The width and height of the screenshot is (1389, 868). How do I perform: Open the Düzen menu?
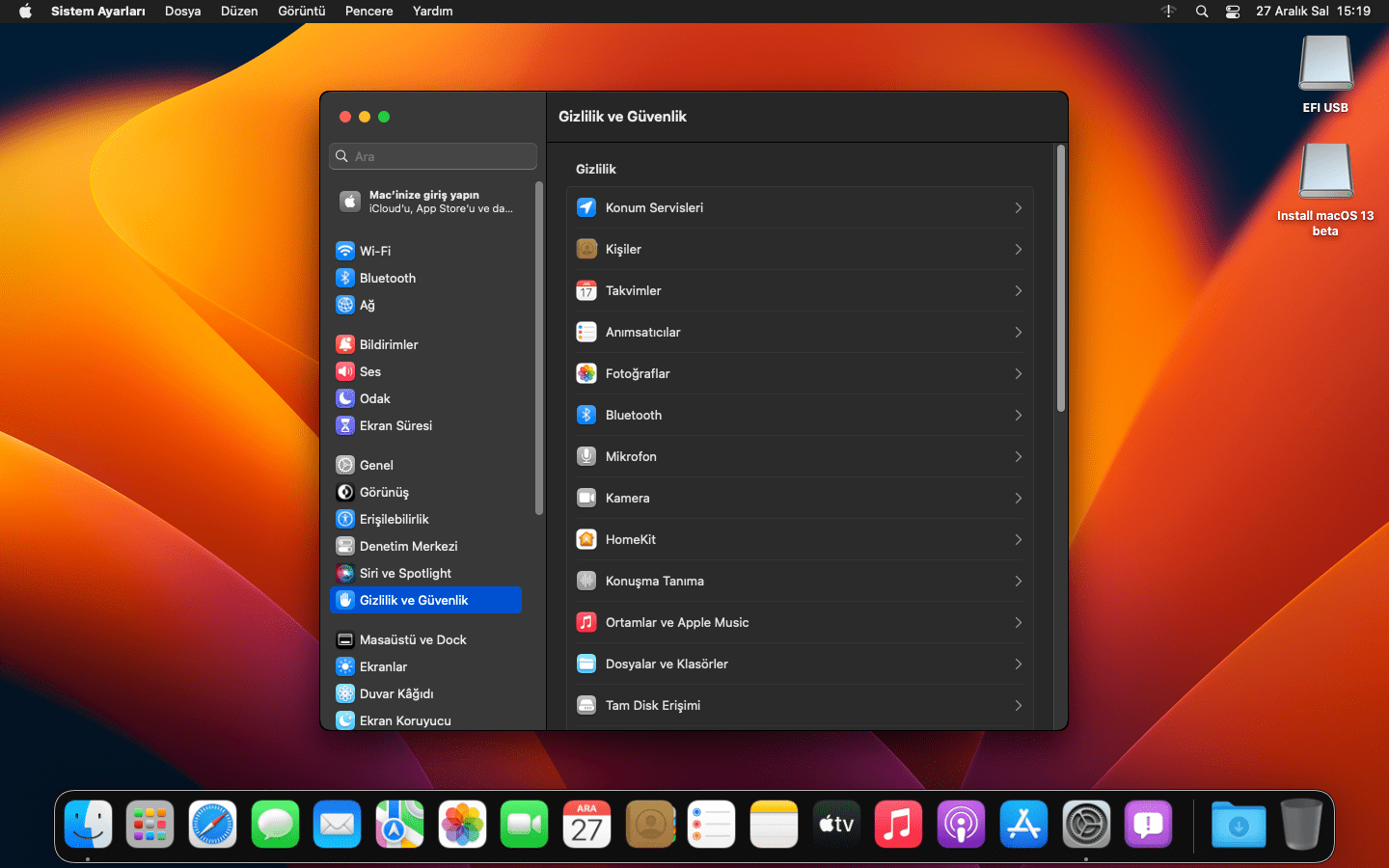(x=239, y=12)
